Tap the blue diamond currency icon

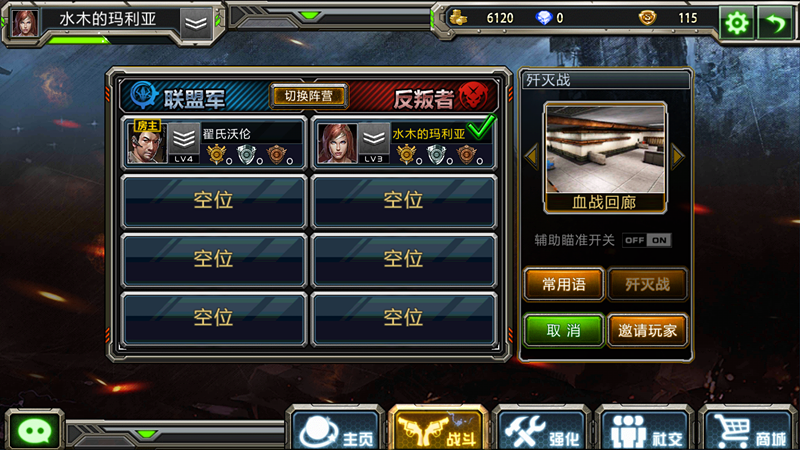pos(544,18)
